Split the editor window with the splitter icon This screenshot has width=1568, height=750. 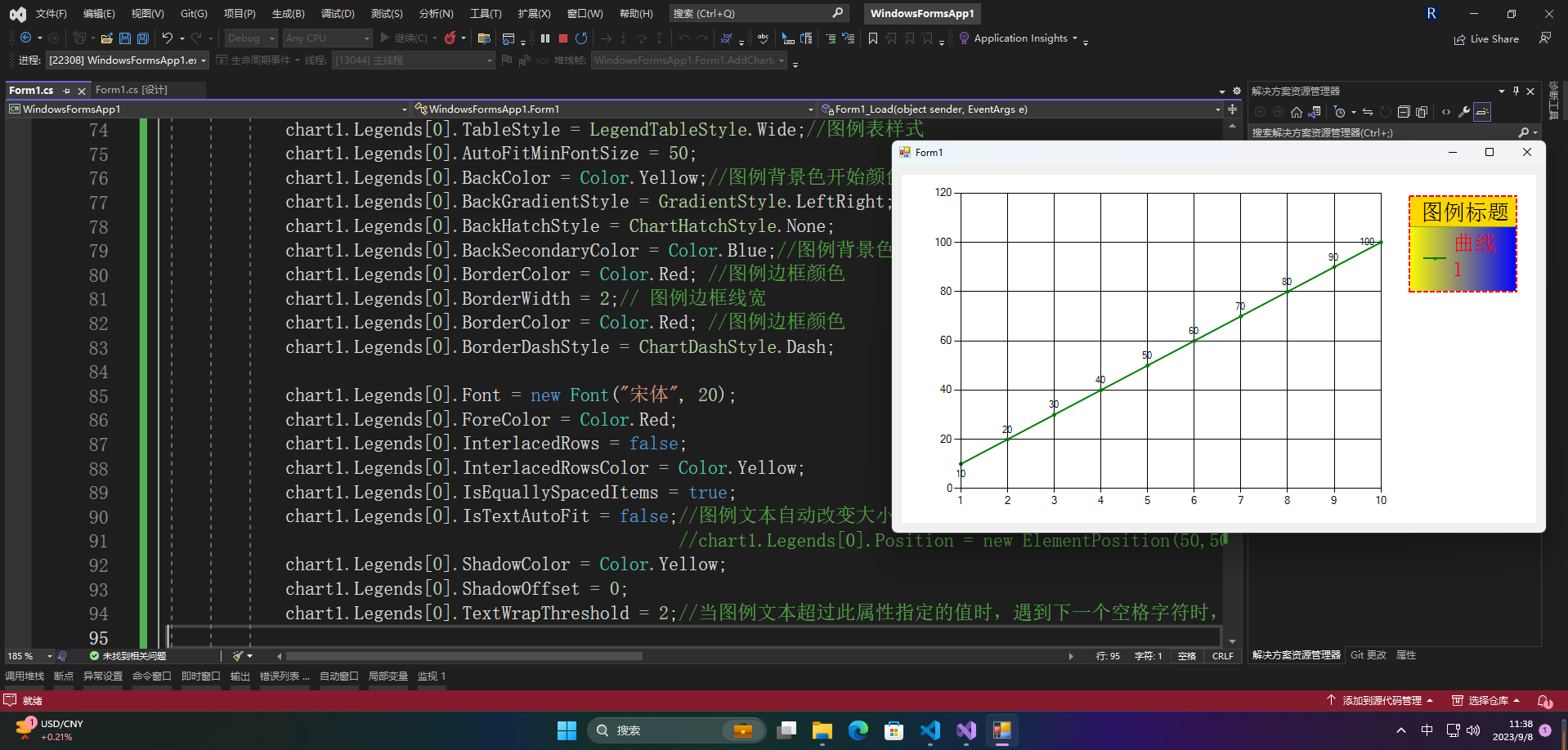point(1233,109)
